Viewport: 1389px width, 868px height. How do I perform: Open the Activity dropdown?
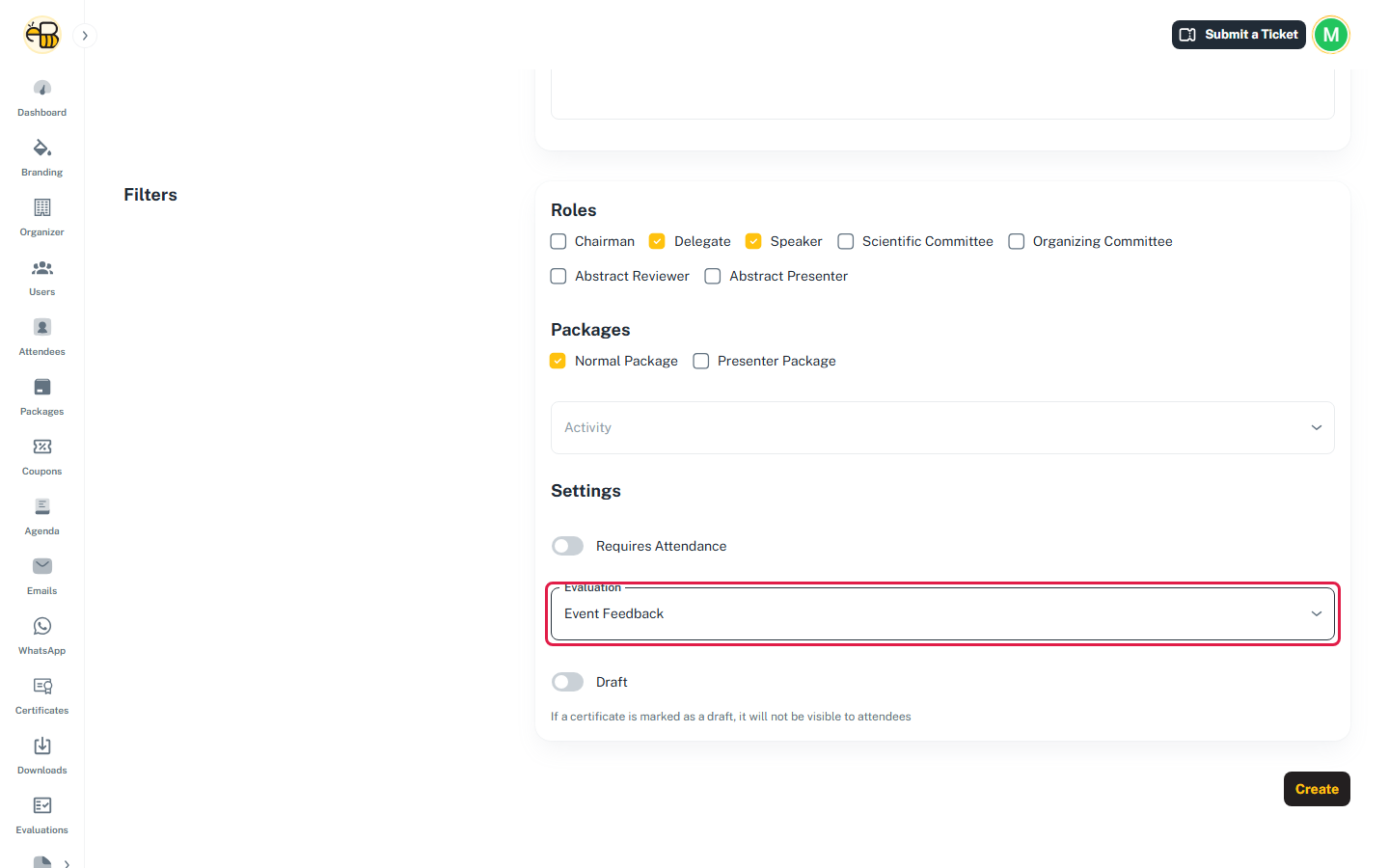coord(942,427)
